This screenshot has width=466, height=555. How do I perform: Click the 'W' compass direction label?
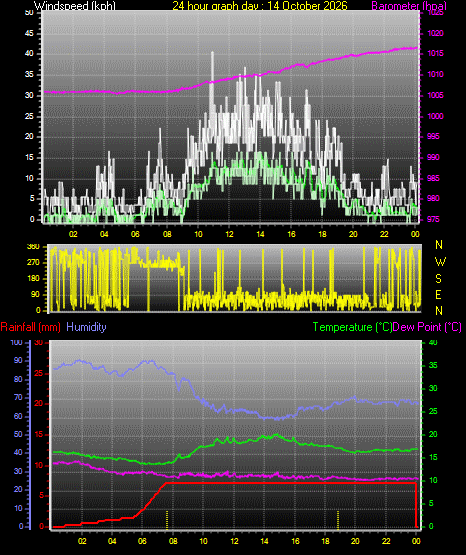click(x=440, y=262)
